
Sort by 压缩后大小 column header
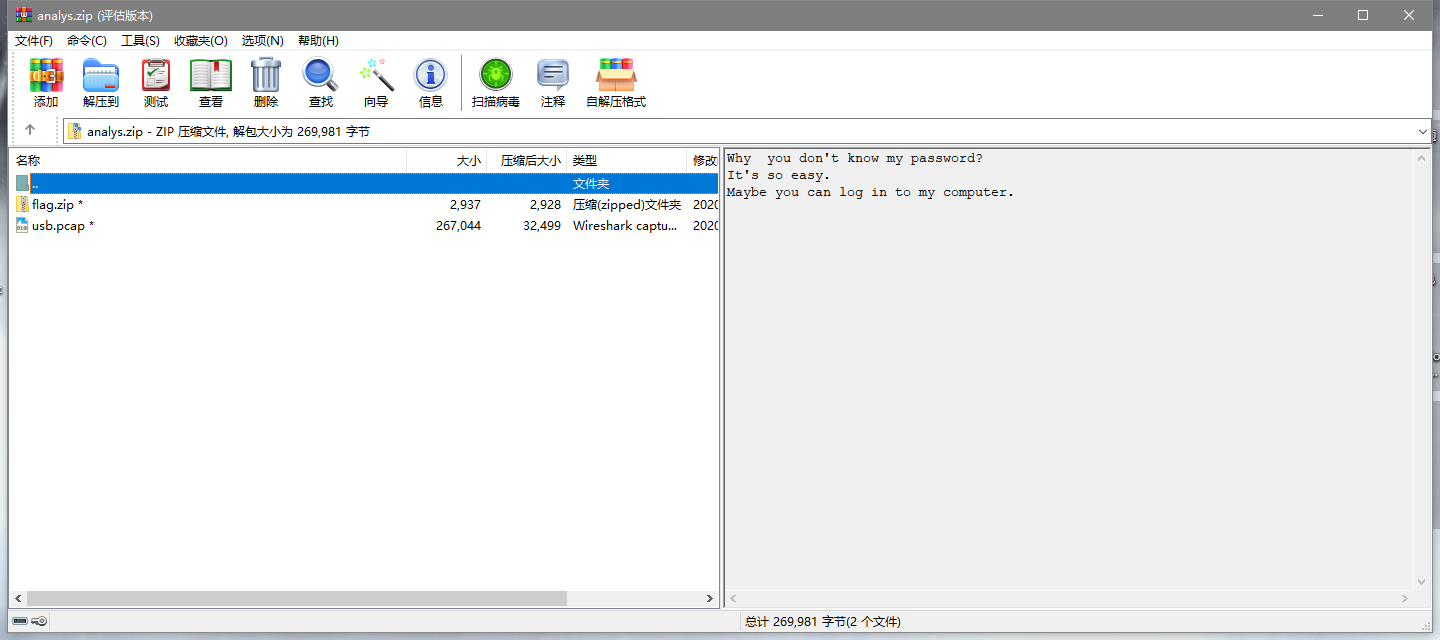(x=527, y=160)
